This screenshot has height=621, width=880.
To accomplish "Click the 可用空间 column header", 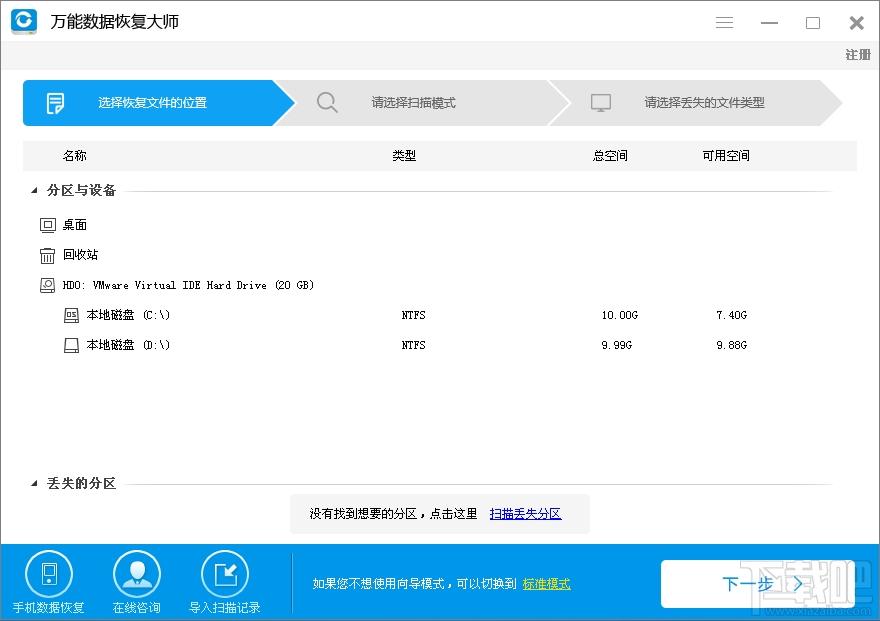I will pos(726,156).
